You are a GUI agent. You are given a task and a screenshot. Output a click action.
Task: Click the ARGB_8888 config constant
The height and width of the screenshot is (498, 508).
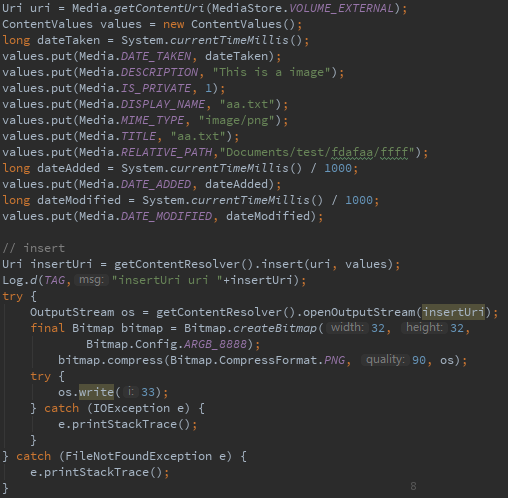click(x=215, y=344)
